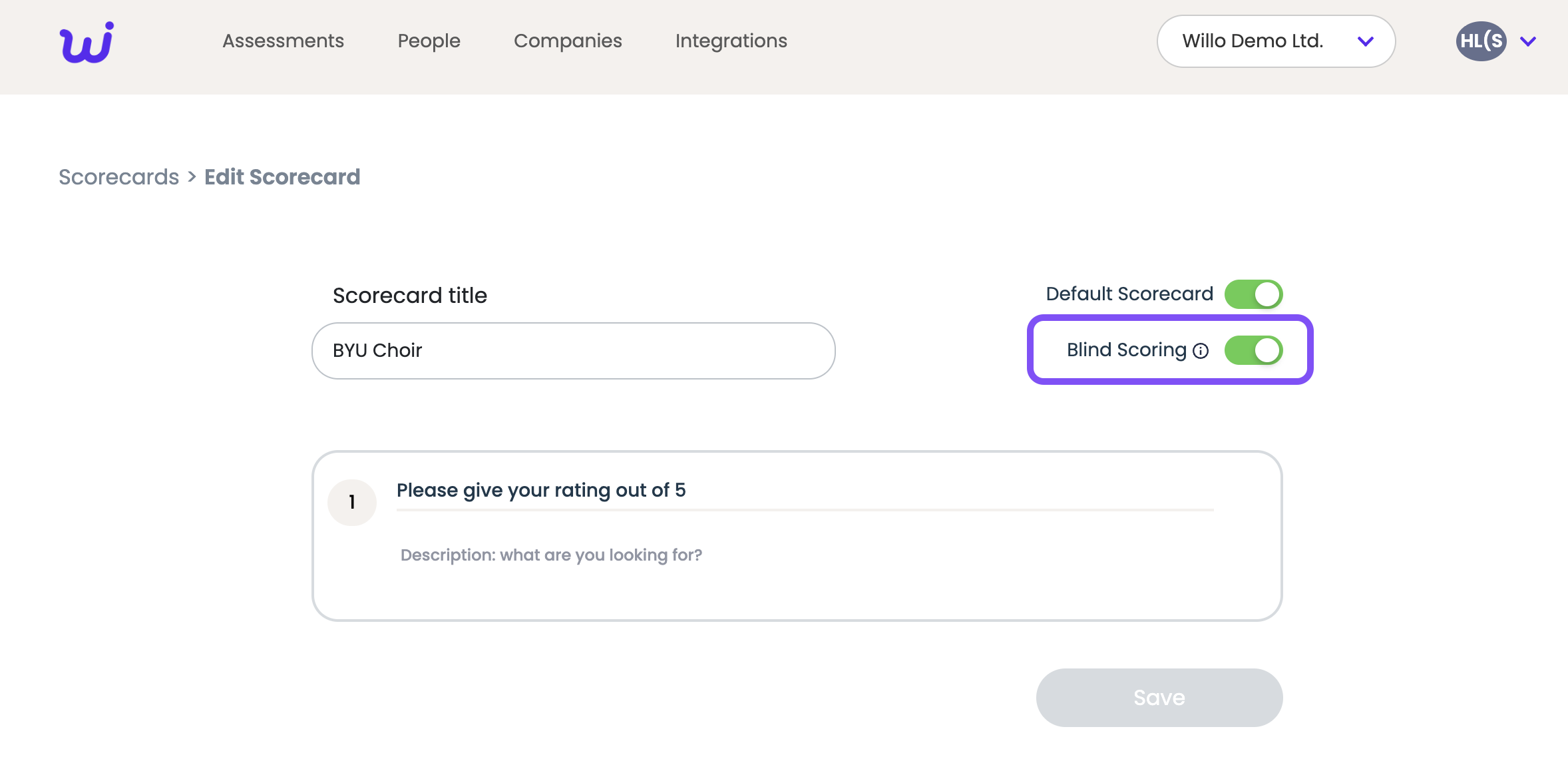Click the Edit Scorecard breadcrumb text
1568x763 pixels.
282,177
